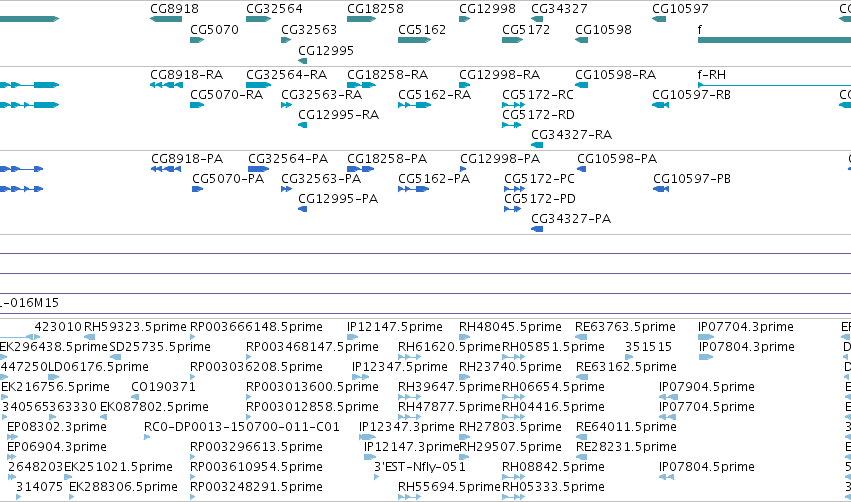This screenshot has height=502, width=851.
Task: Click protein CG10598-PA label
Action: [617, 158]
